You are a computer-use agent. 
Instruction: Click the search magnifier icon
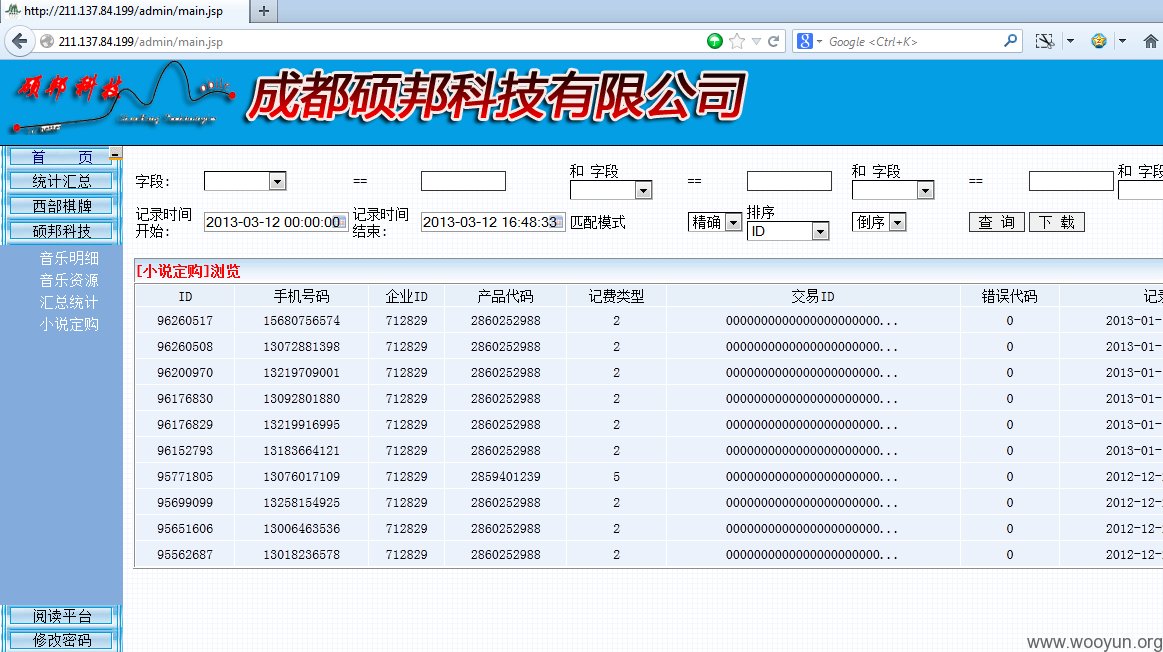point(1010,41)
